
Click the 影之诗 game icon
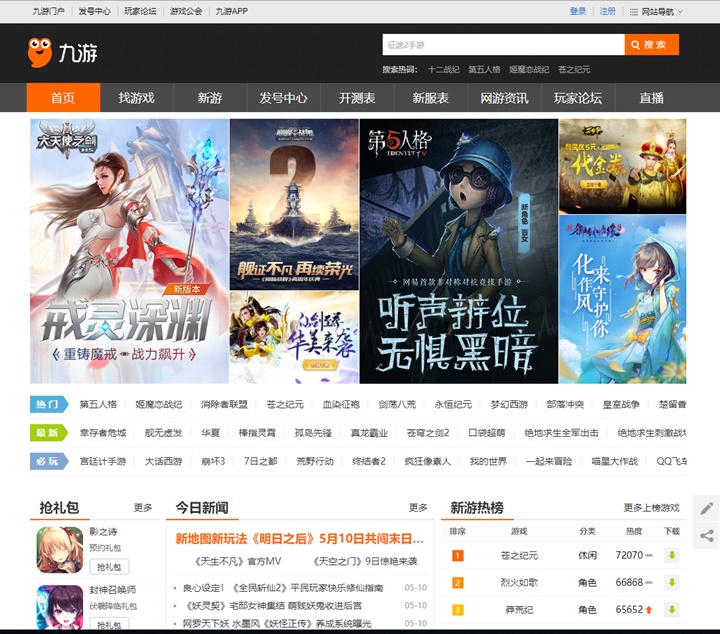(60, 550)
